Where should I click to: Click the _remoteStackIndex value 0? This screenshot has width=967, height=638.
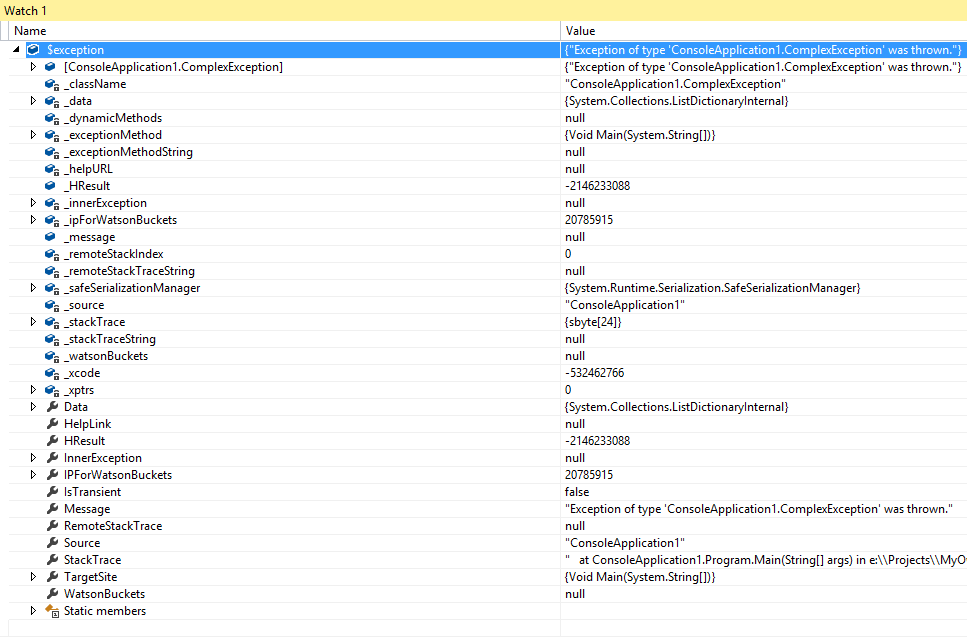[x=568, y=254]
